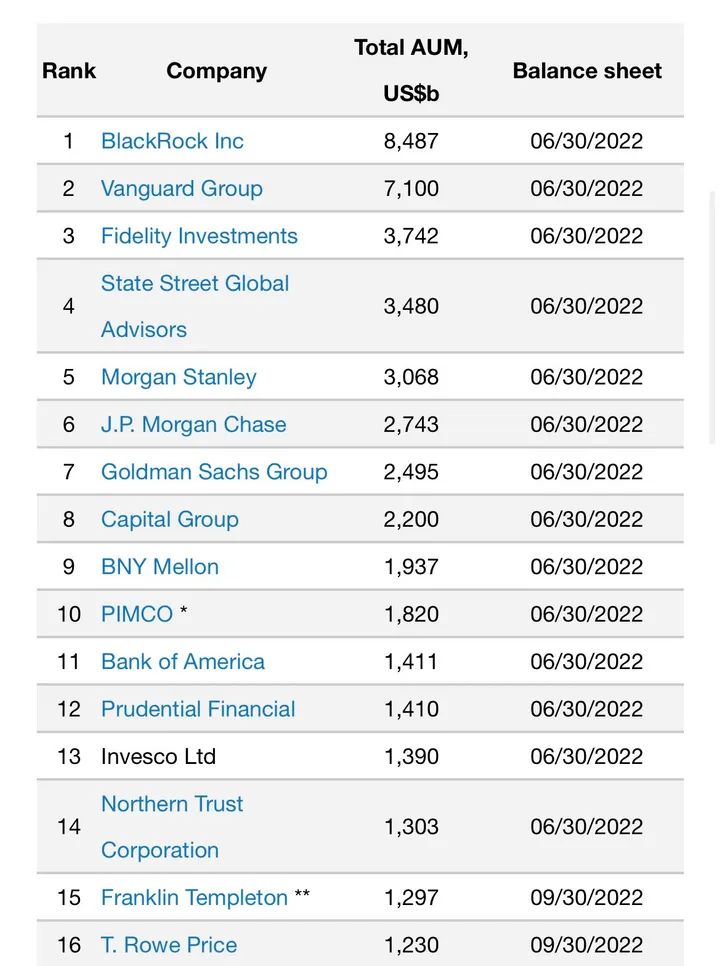Image resolution: width=720 pixels, height=966 pixels.
Task: Open the Bank of America link
Action: 182,662
